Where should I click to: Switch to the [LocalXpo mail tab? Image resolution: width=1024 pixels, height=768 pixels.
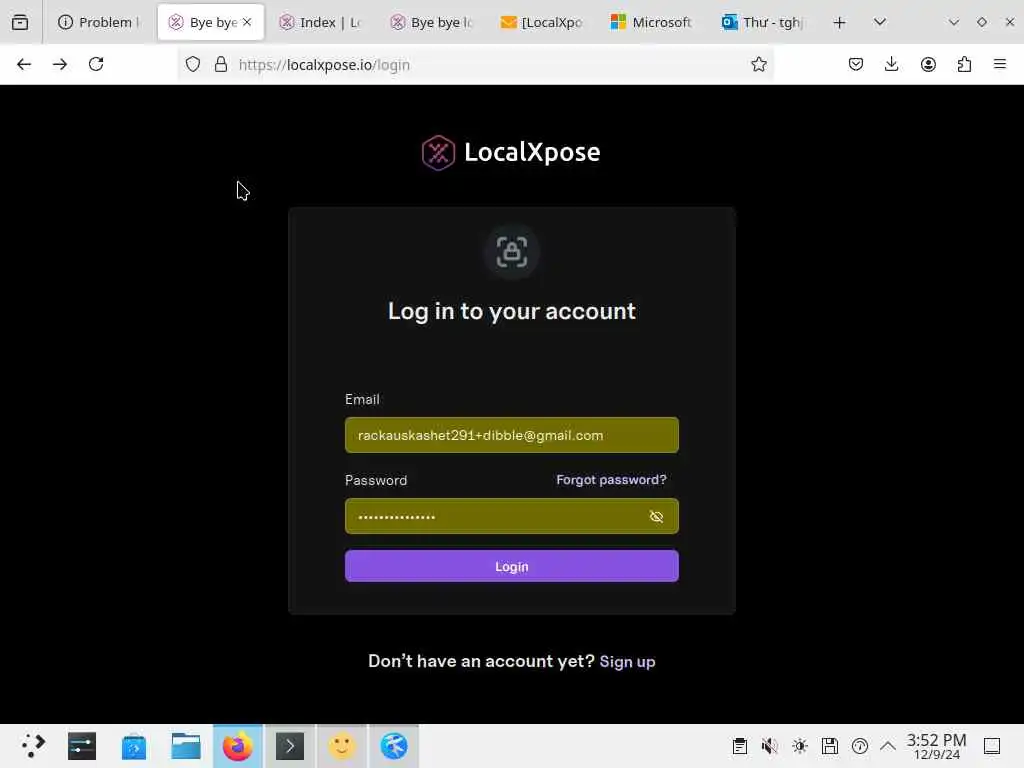pos(543,22)
